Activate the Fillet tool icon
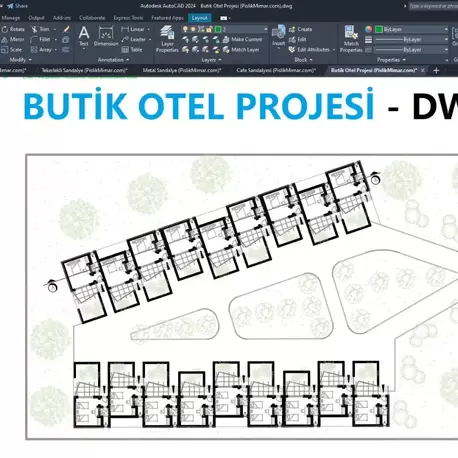Viewport: 458px width, 458px height. point(34,40)
